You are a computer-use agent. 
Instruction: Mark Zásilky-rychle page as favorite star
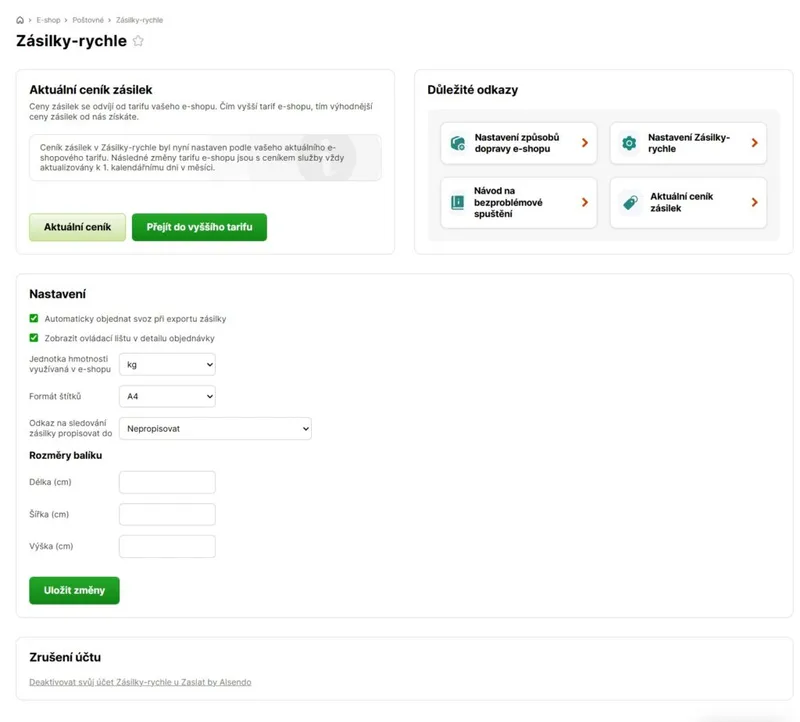(x=138, y=41)
